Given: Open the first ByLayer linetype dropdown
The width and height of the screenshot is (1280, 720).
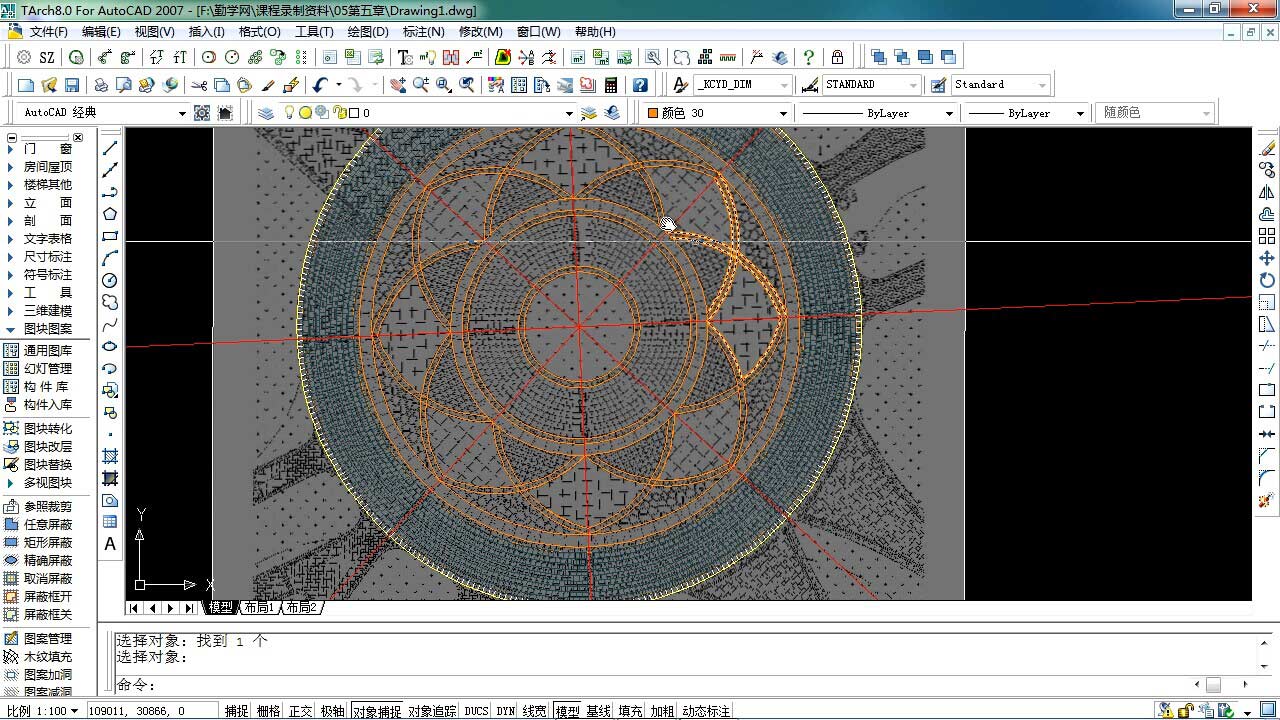Looking at the screenshot, I should (949, 113).
